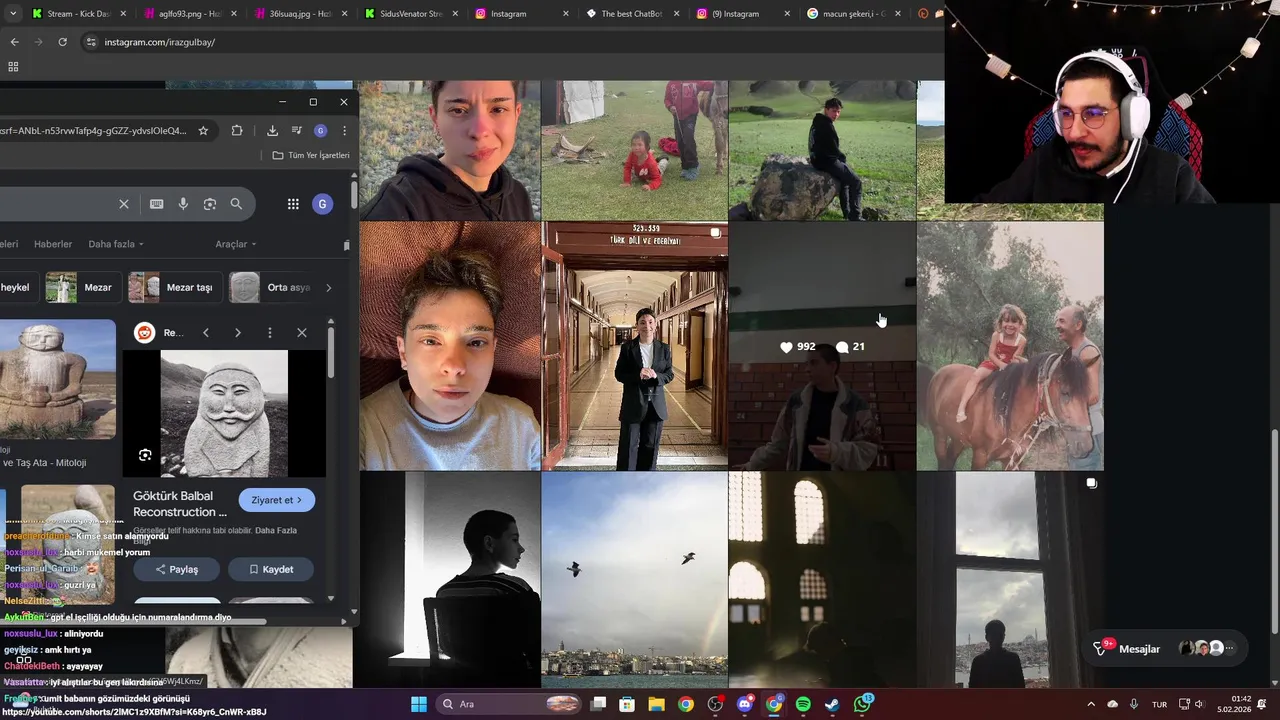Click the taskbar Ara search box

coord(506,704)
